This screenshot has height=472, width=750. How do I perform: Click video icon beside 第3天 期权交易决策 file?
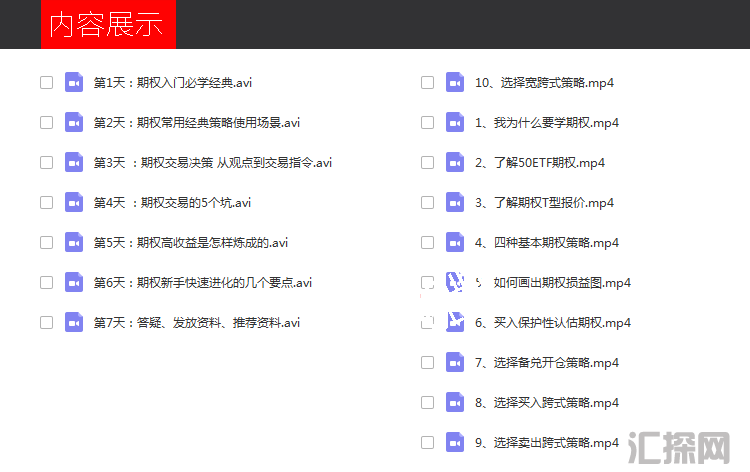tap(73, 162)
